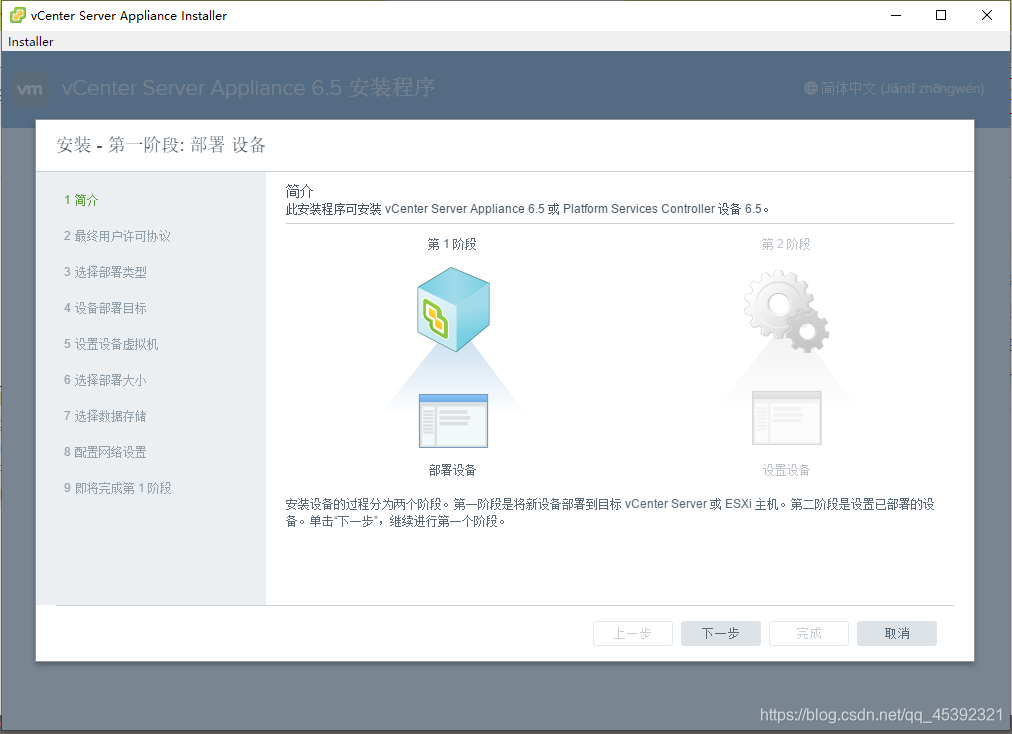Click the 设置设备 caption
Screen dimensions: 1012x734
[x=786, y=471]
